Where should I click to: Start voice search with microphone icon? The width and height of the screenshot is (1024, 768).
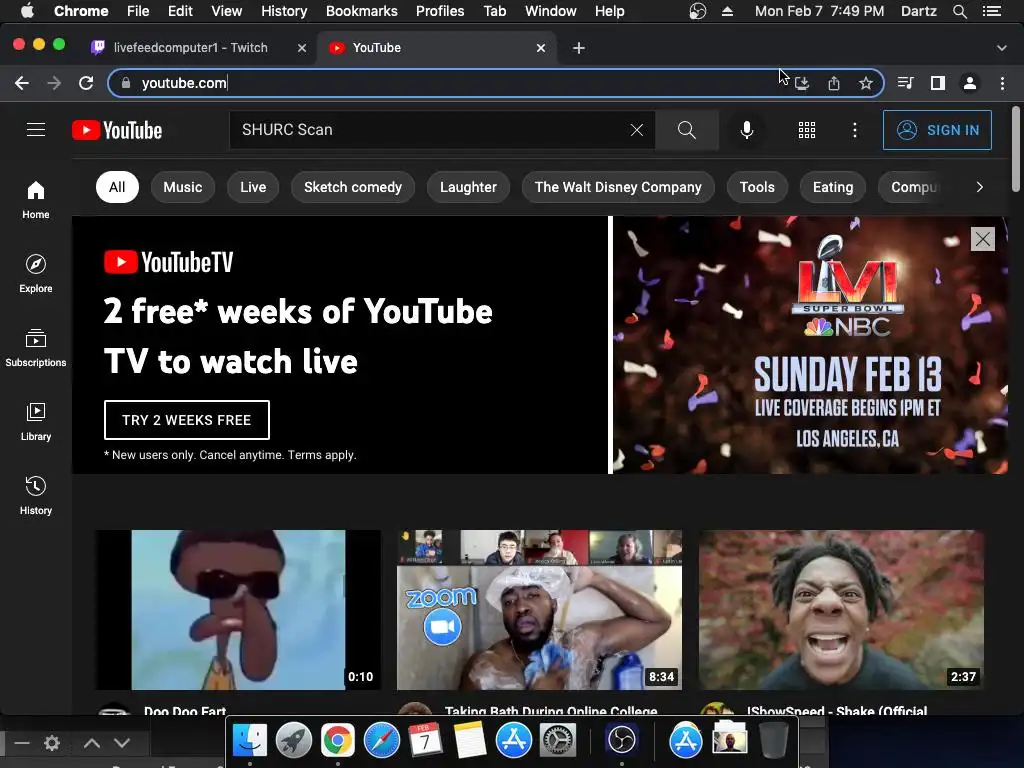pyautogui.click(x=746, y=130)
